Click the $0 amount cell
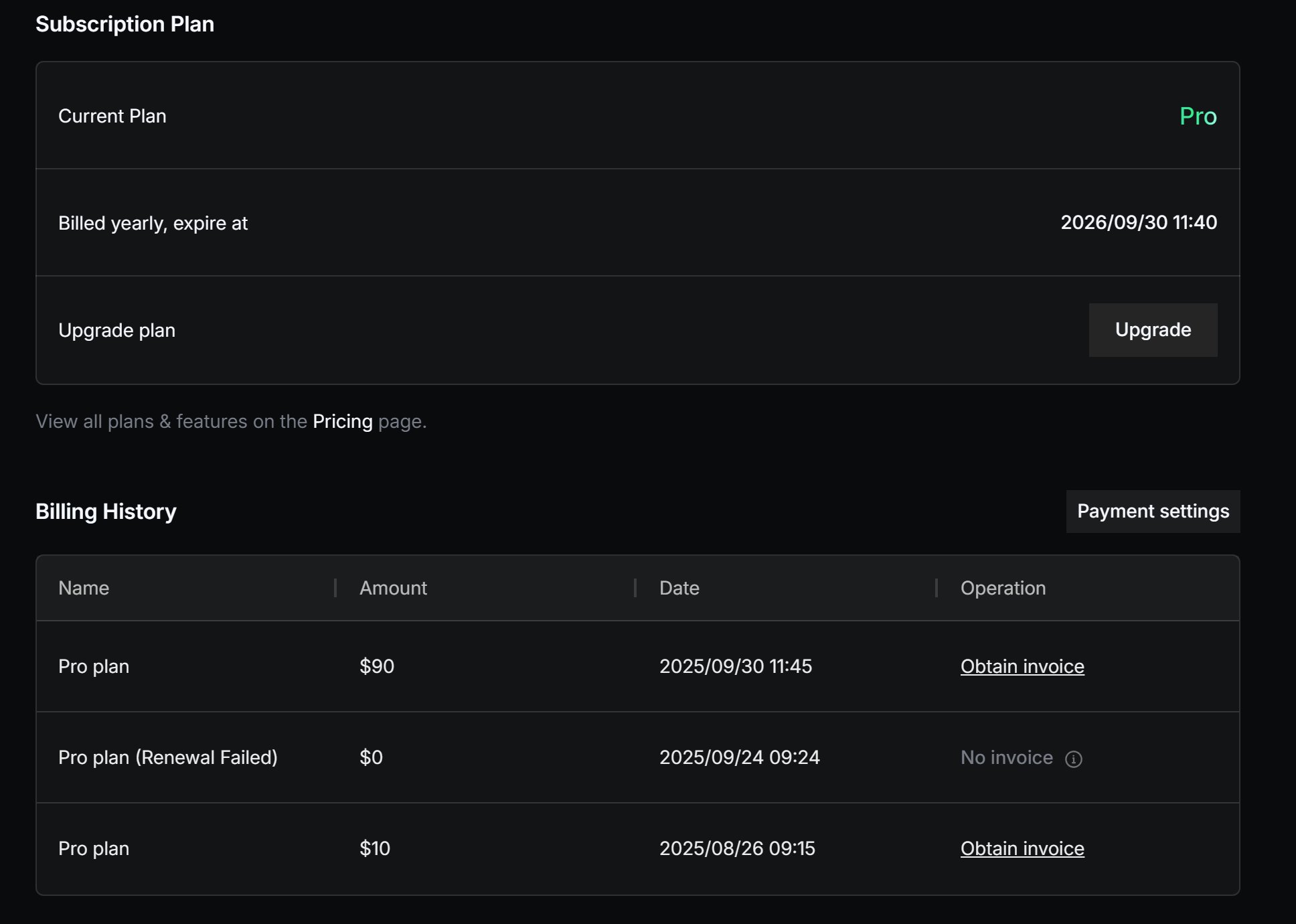 [x=371, y=757]
